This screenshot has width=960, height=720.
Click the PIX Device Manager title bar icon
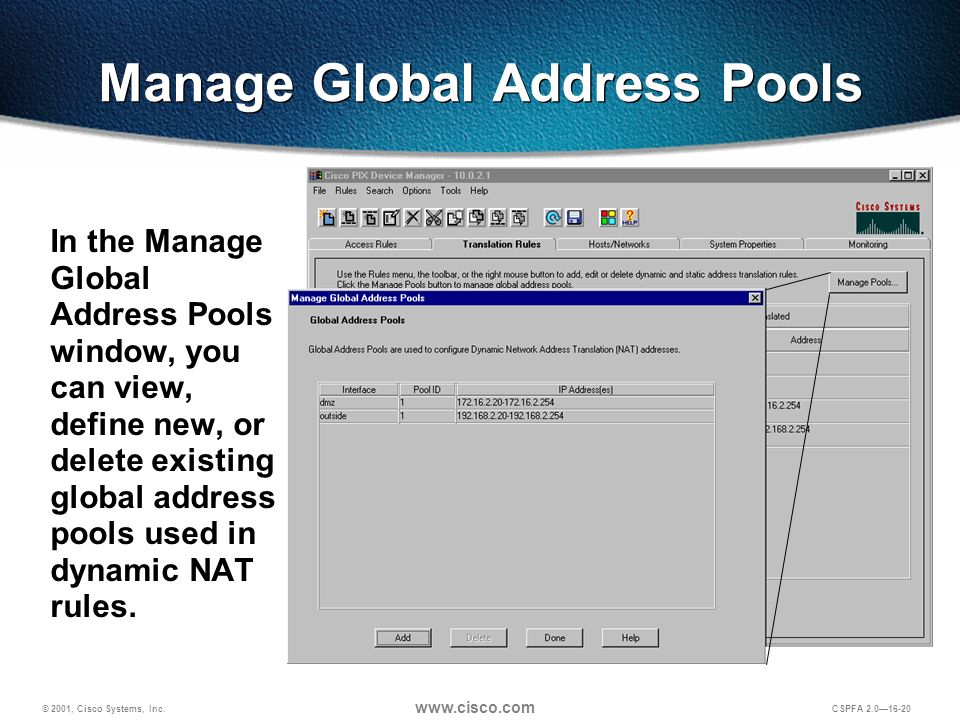pos(315,176)
